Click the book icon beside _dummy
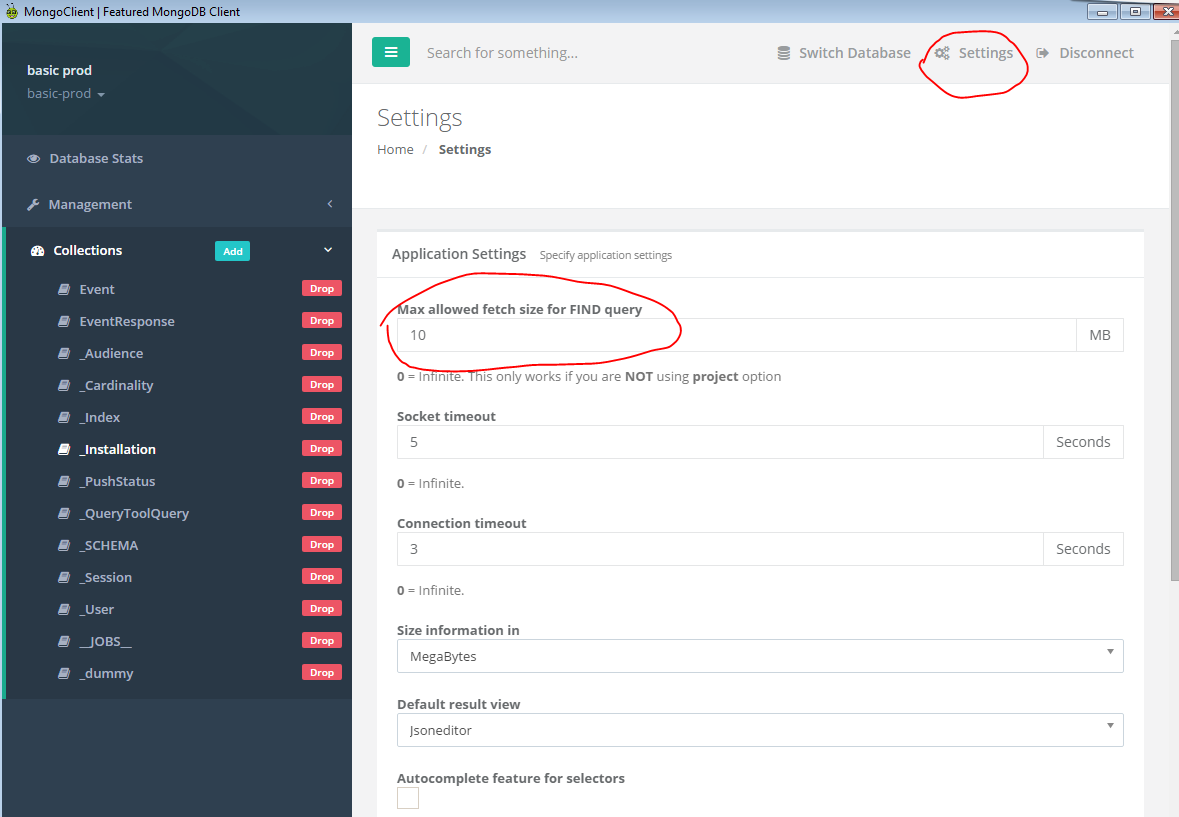 pos(65,673)
